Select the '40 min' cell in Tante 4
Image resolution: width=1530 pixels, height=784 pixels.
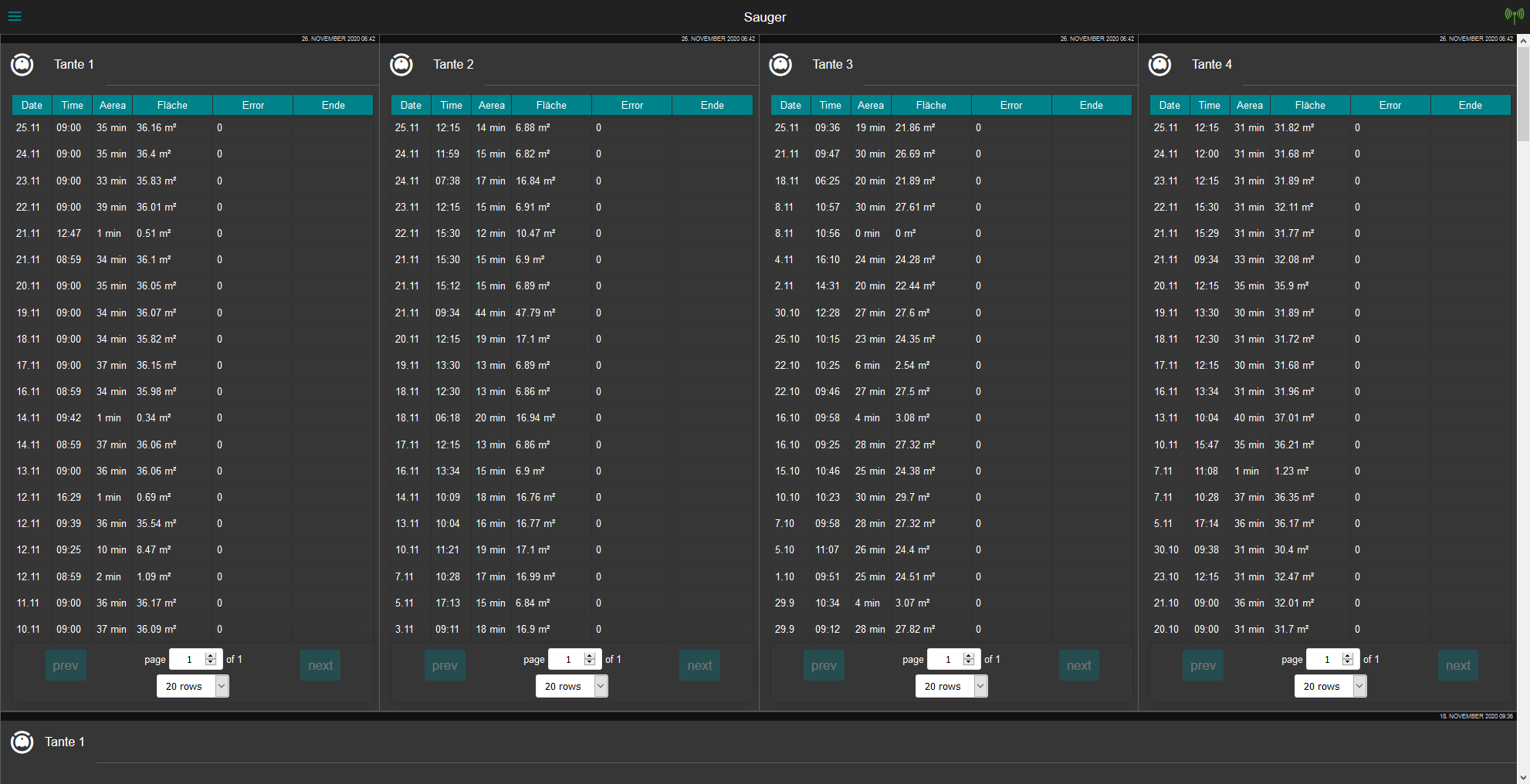coord(1249,417)
